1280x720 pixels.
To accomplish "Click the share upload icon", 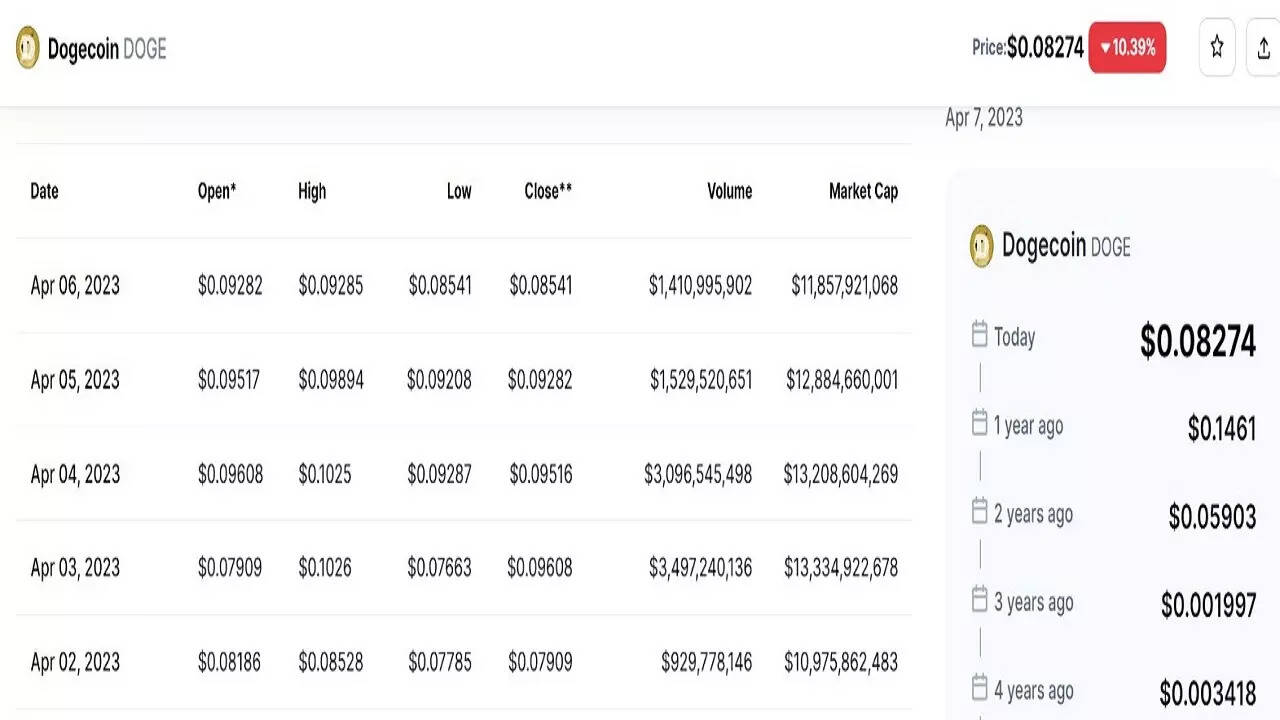I will click(x=1264, y=47).
